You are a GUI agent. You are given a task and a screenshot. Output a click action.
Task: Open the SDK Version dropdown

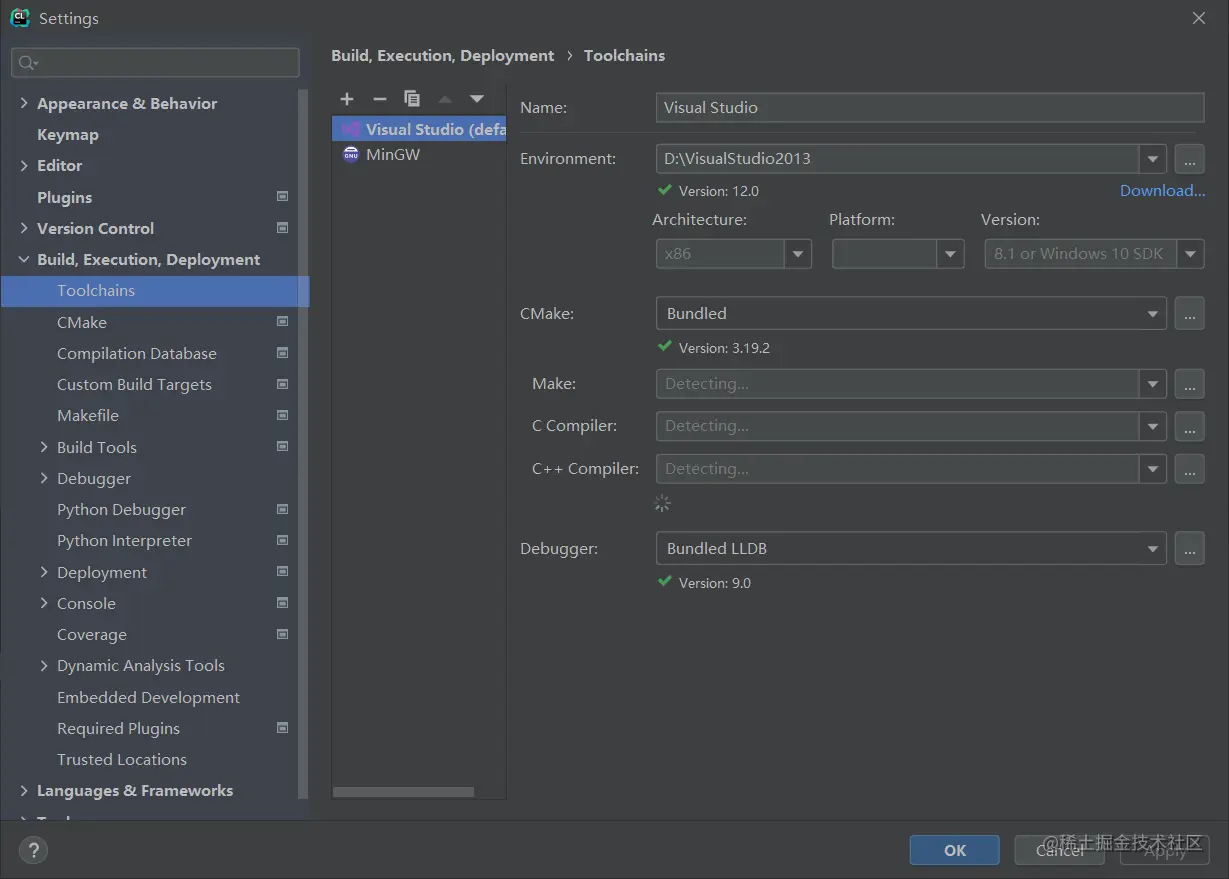(x=1190, y=254)
